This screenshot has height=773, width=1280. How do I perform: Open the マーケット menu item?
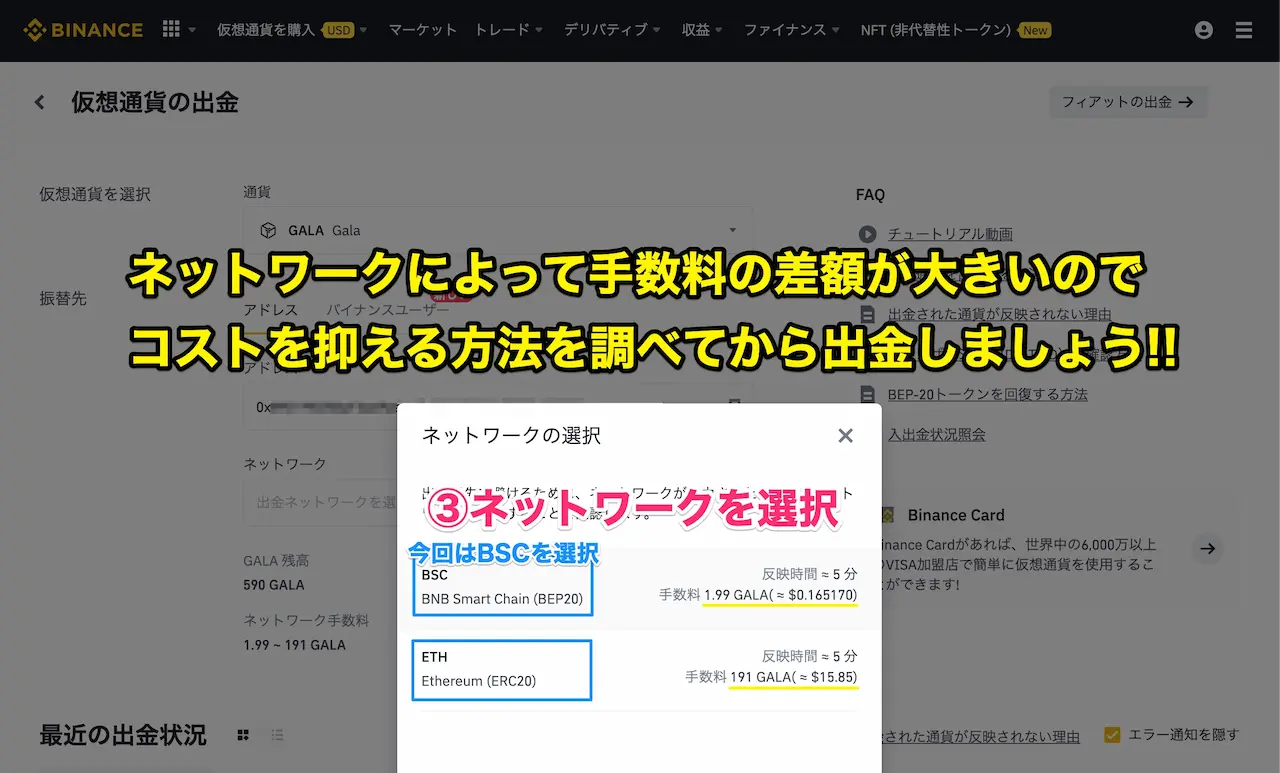[422, 30]
